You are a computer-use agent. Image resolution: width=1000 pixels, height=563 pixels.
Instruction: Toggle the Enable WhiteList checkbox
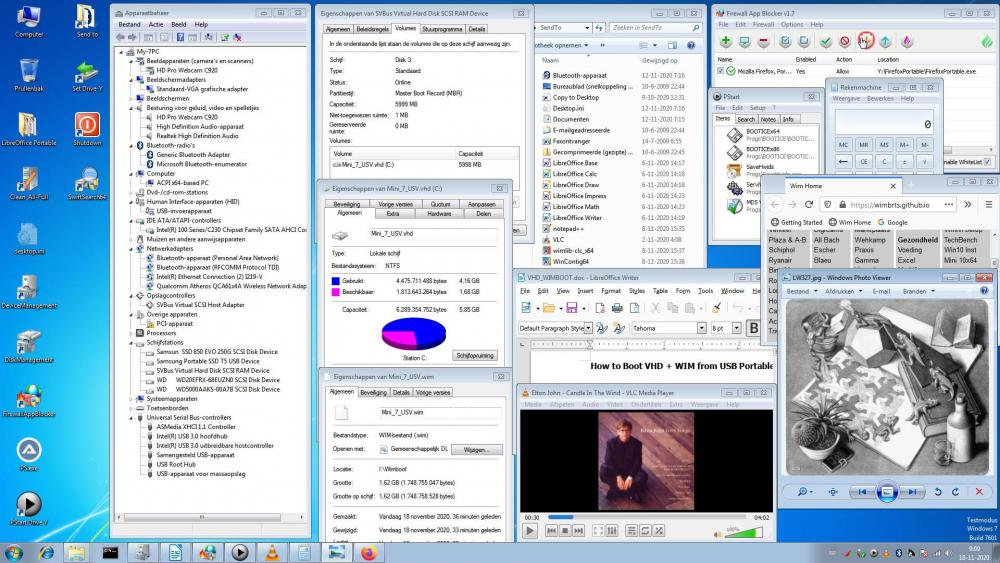coord(988,162)
